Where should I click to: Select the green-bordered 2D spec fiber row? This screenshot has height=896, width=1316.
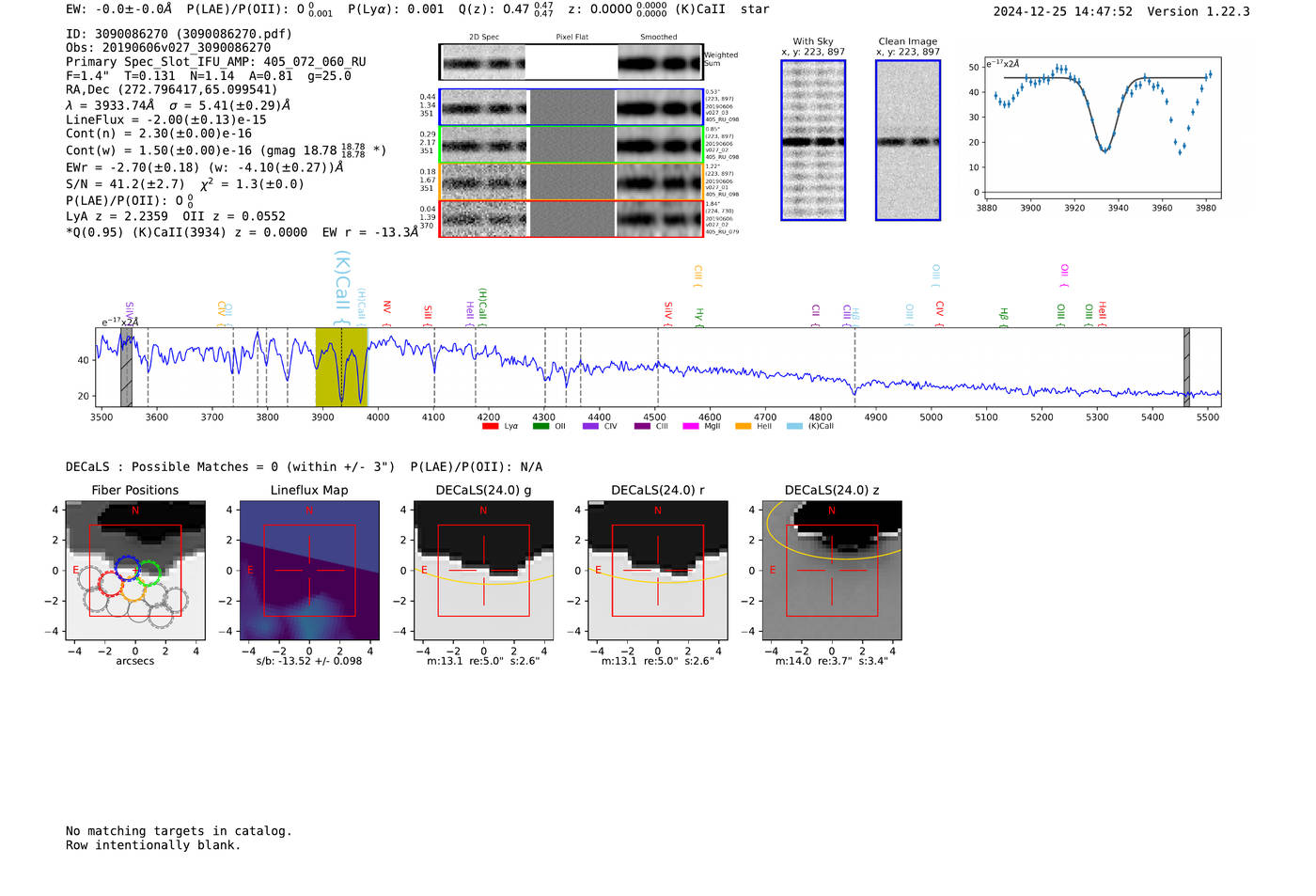571,145
